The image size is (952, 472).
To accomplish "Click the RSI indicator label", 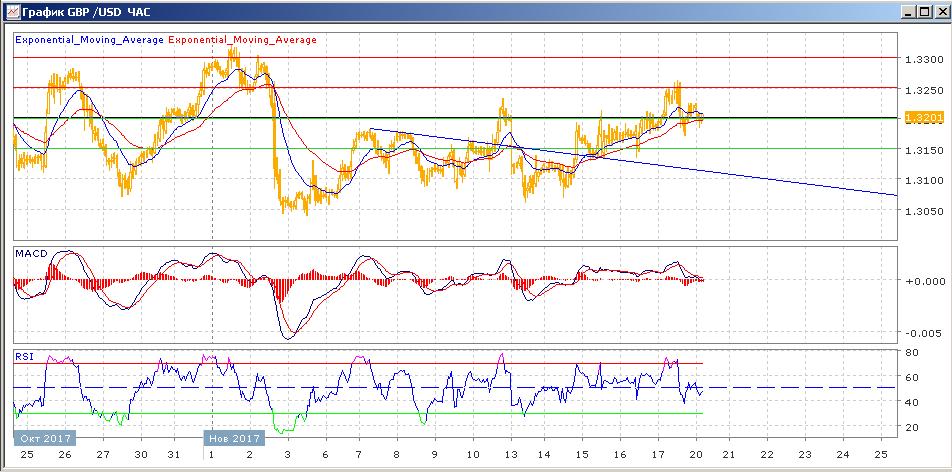I will pos(22,356).
